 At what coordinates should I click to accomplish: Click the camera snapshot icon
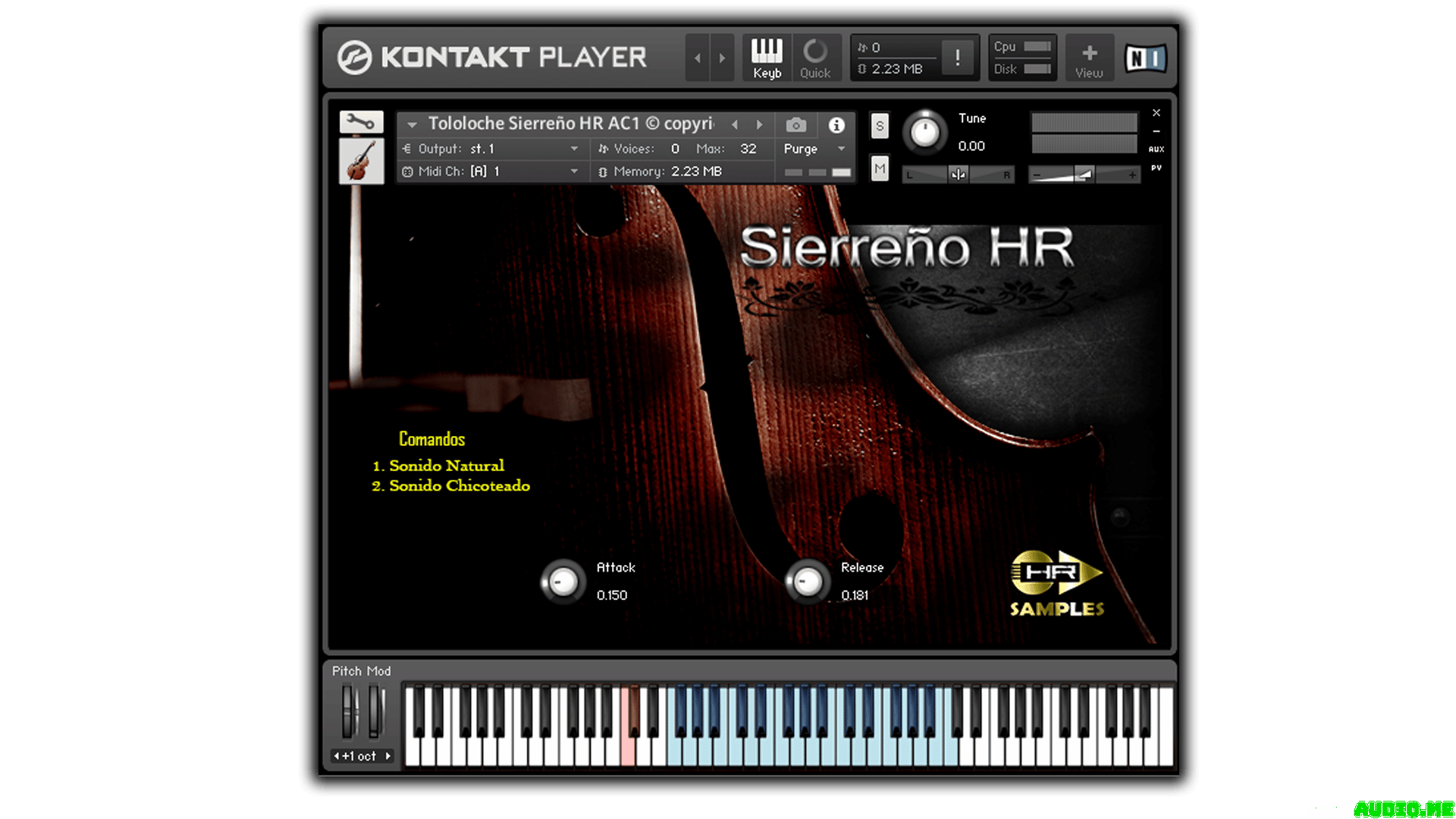[x=795, y=124]
